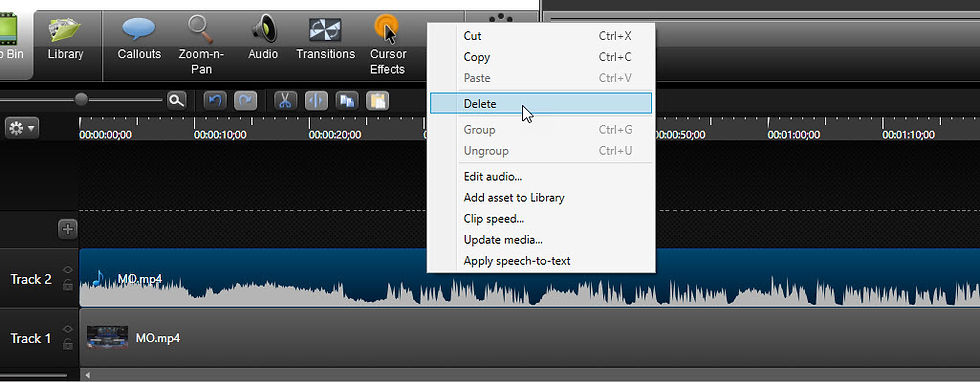Select the Track 2 label

(31, 279)
